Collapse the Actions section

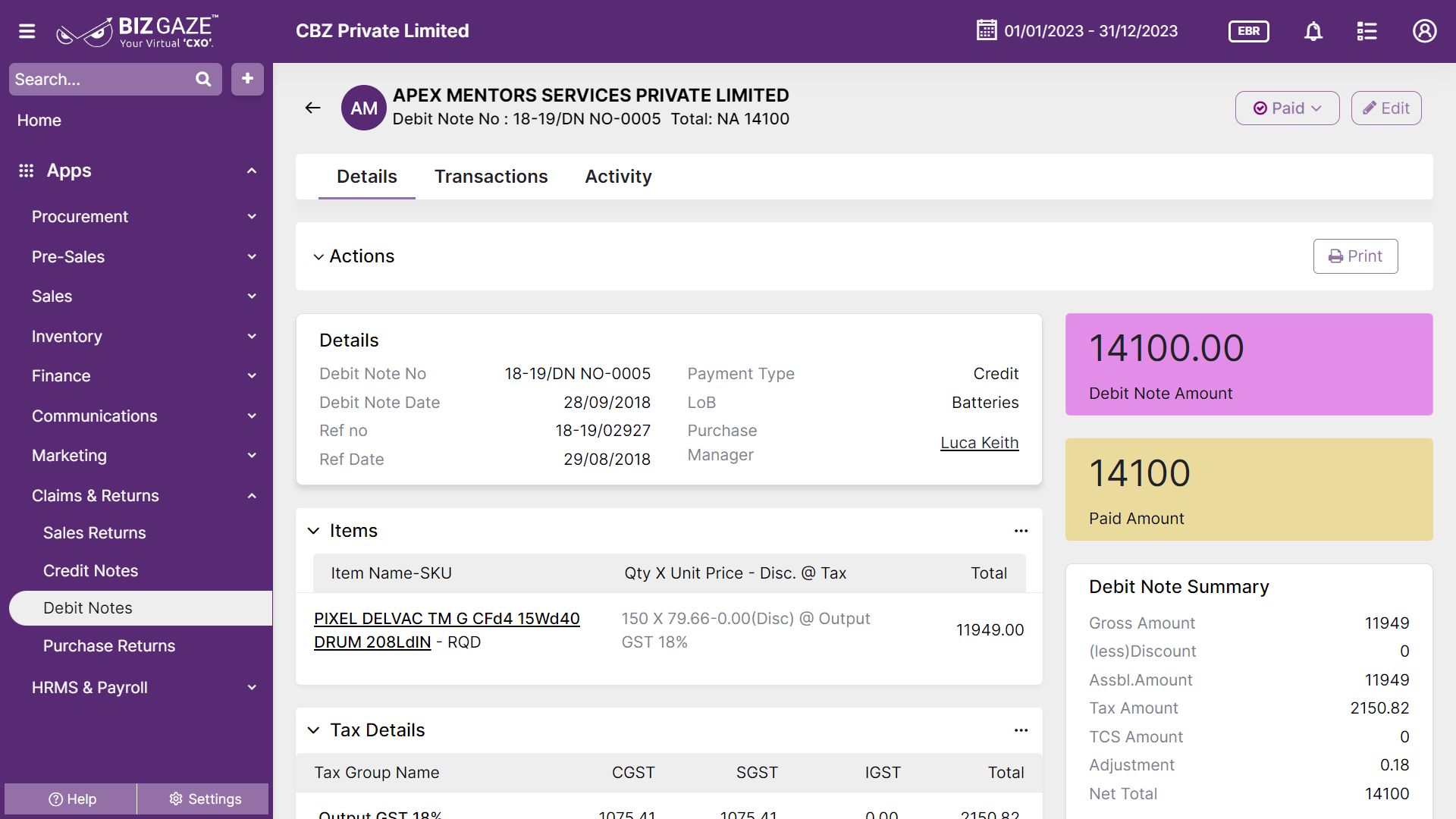pos(318,257)
